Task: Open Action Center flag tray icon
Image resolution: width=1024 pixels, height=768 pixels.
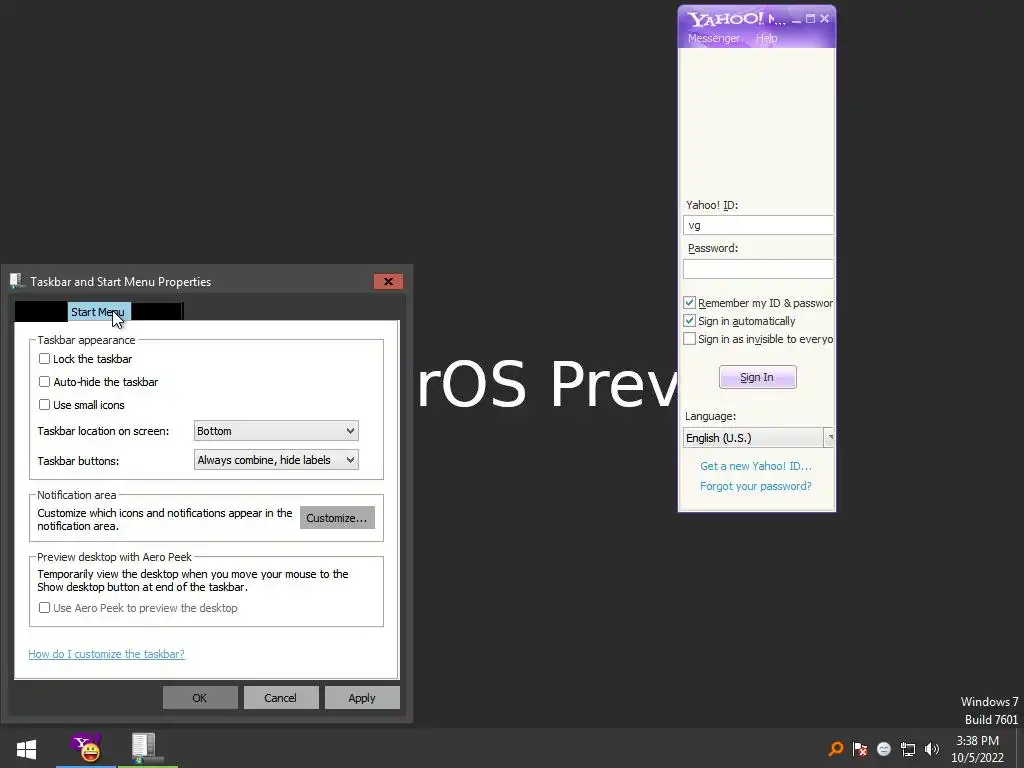Action: [x=859, y=748]
